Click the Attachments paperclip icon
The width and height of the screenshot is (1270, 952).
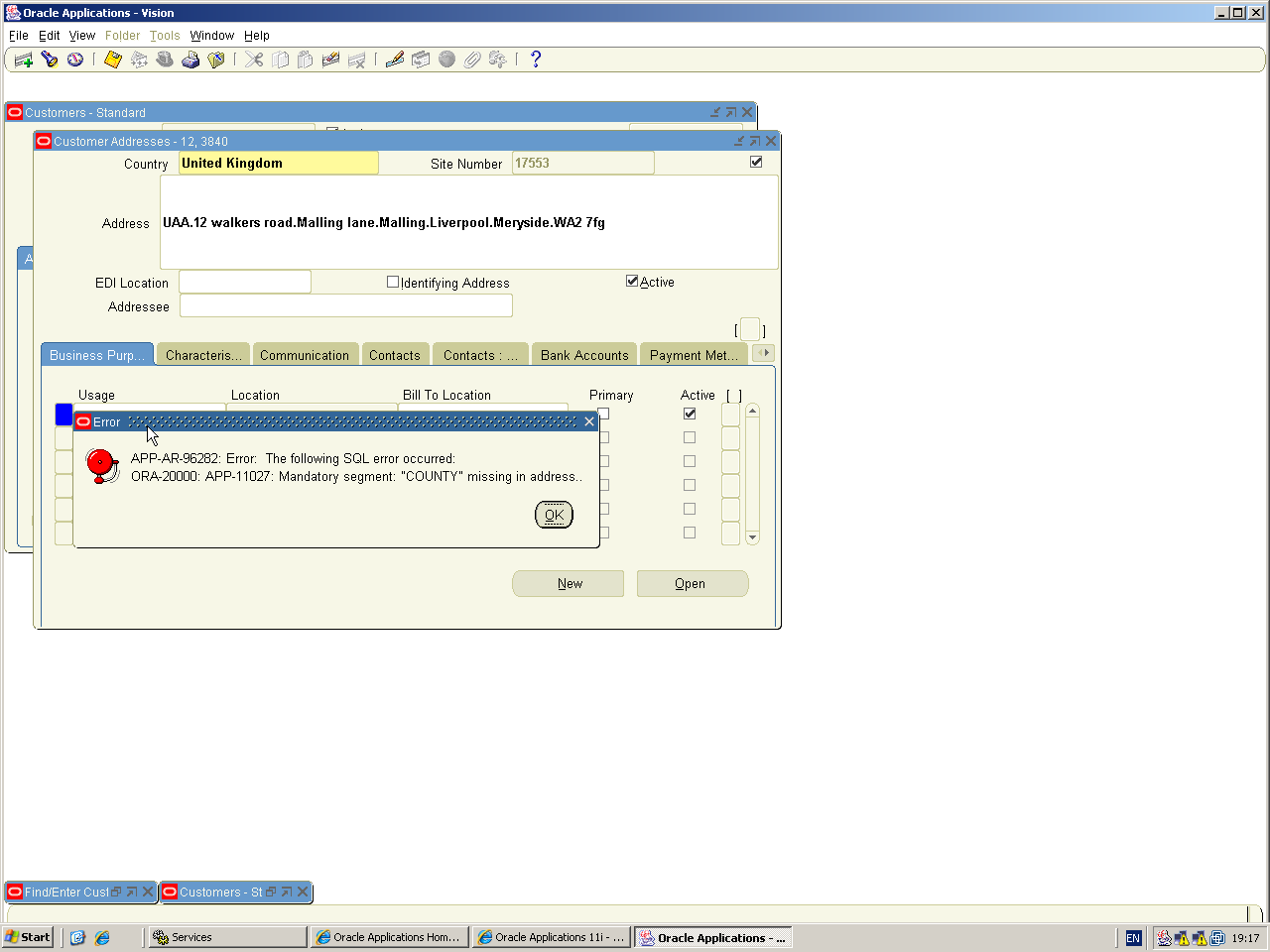click(x=472, y=59)
